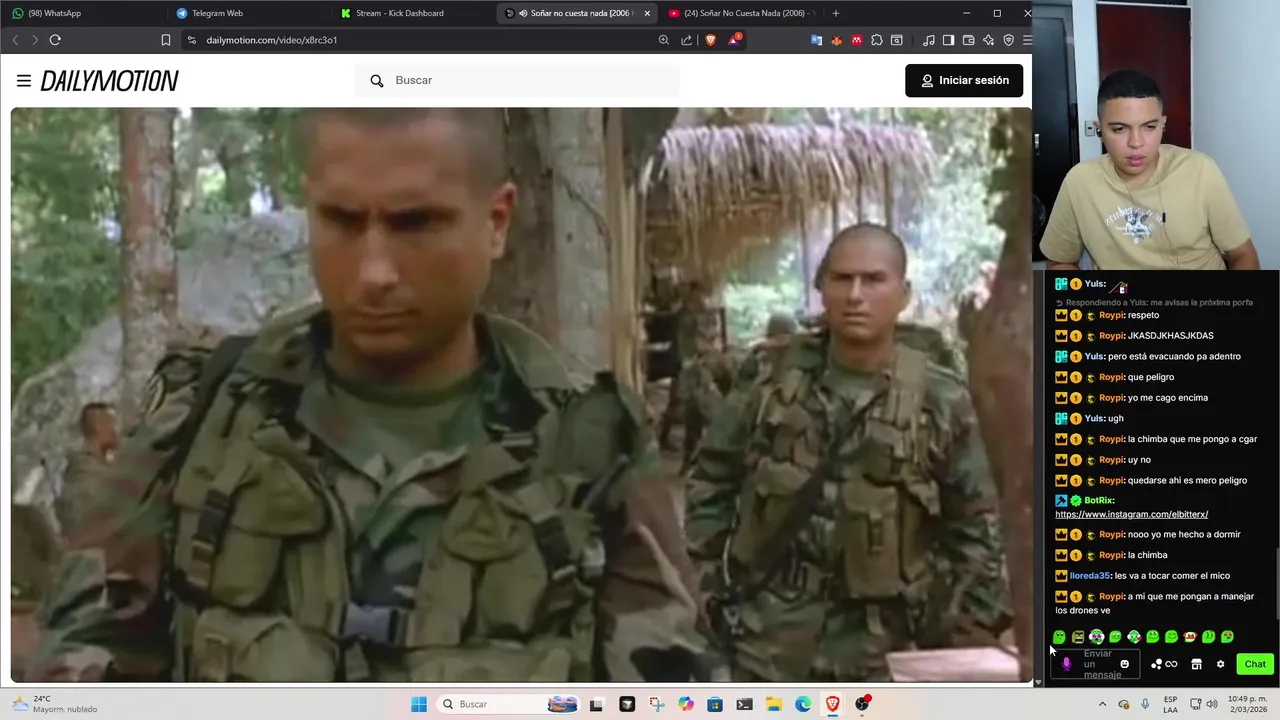Pick the heart-eyes green emote
Viewport: 1280px width, 720px height.
coord(1227,637)
